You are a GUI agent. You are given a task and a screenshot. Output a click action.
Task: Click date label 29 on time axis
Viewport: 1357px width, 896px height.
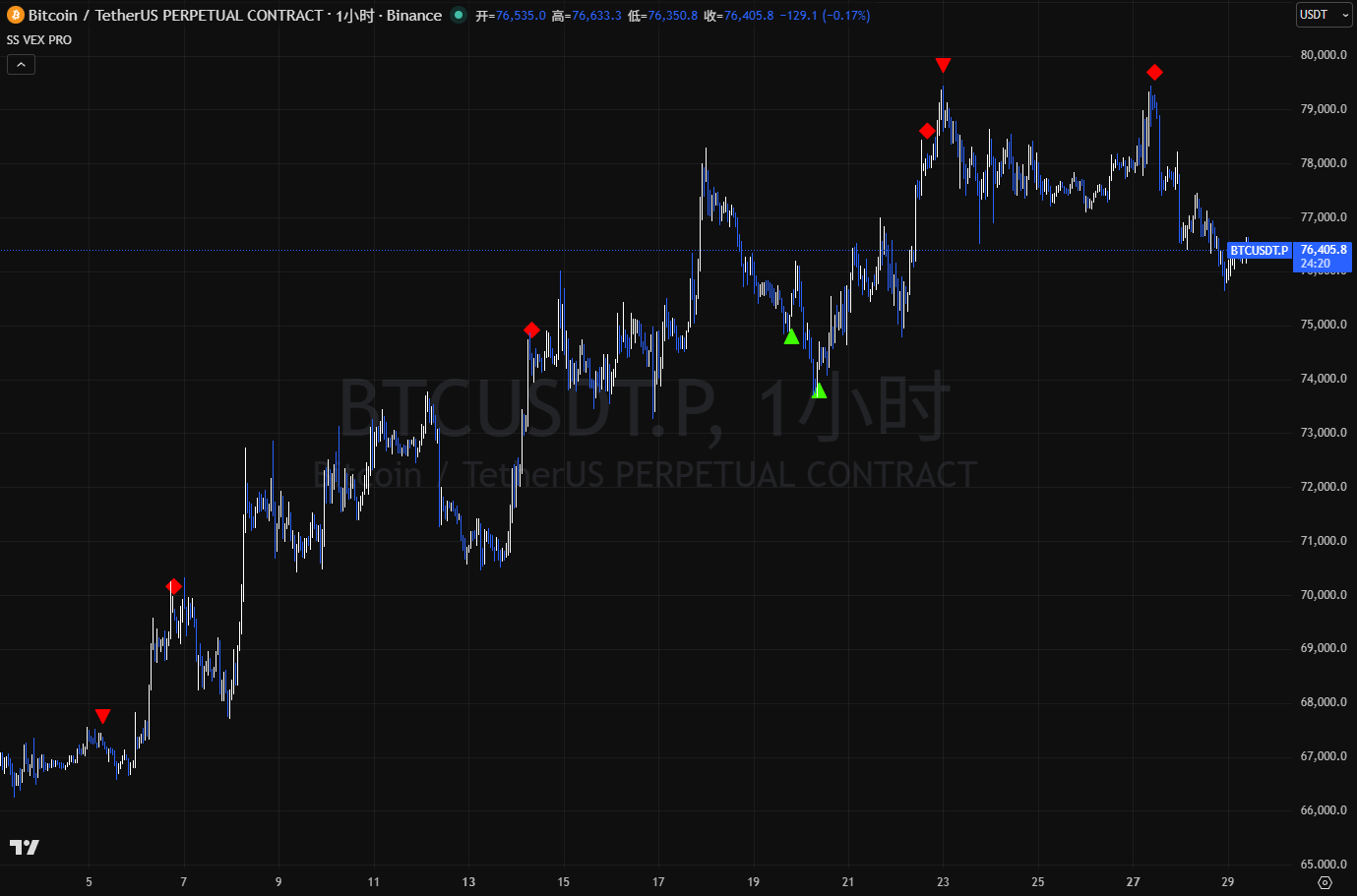(1227, 882)
